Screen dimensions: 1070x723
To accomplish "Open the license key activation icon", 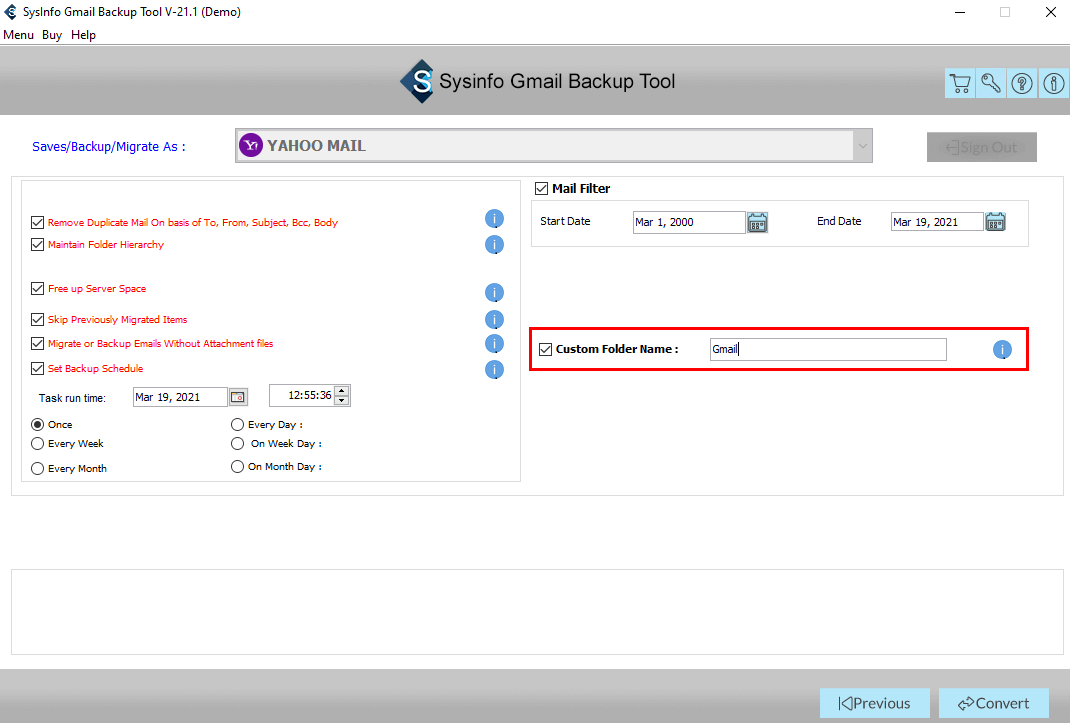I will pyautogui.click(x=991, y=83).
